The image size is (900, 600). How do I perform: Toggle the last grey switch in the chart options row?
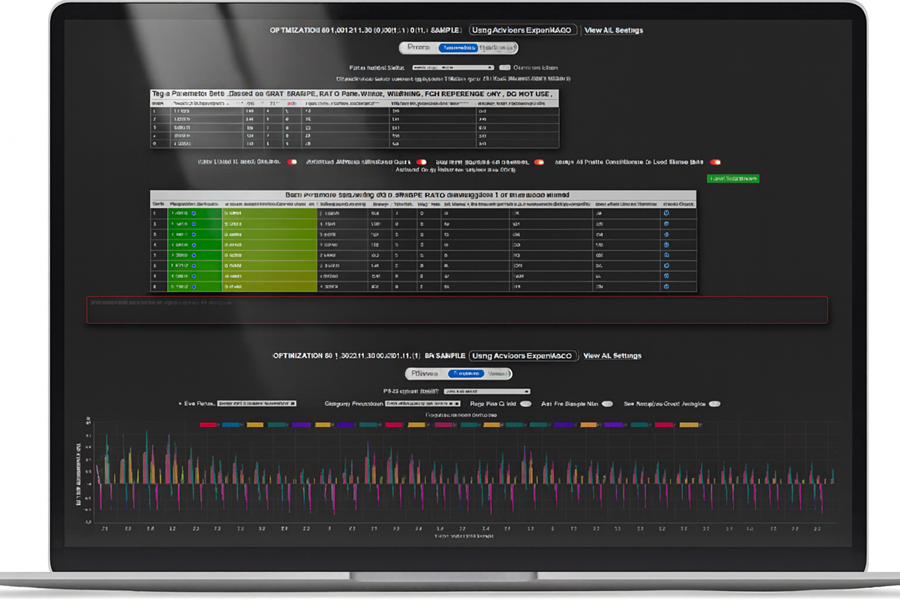tap(715, 404)
